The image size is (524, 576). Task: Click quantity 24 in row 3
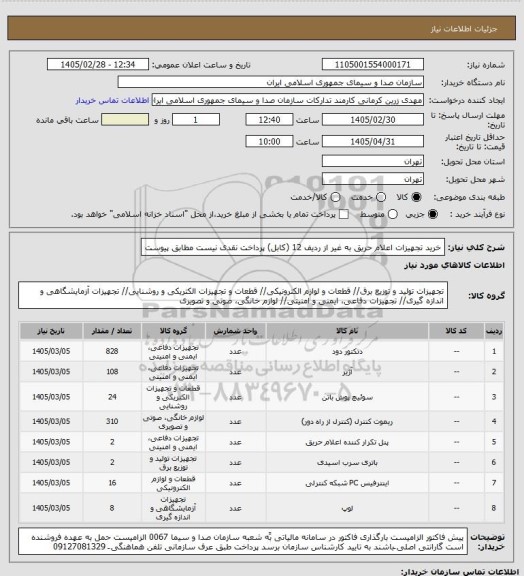(x=112, y=397)
